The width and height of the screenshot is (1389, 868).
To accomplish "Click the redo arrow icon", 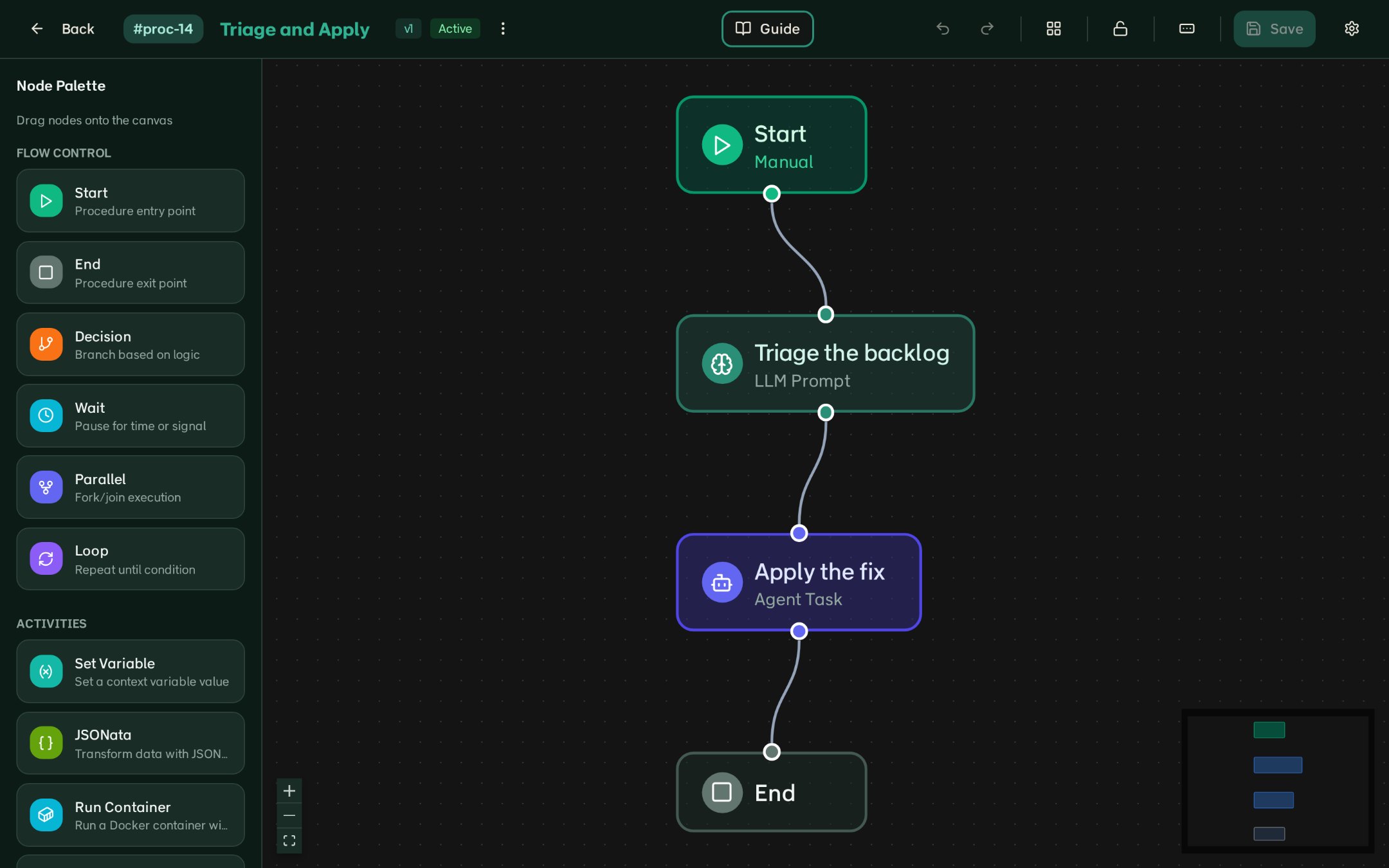I will coord(987,28).
